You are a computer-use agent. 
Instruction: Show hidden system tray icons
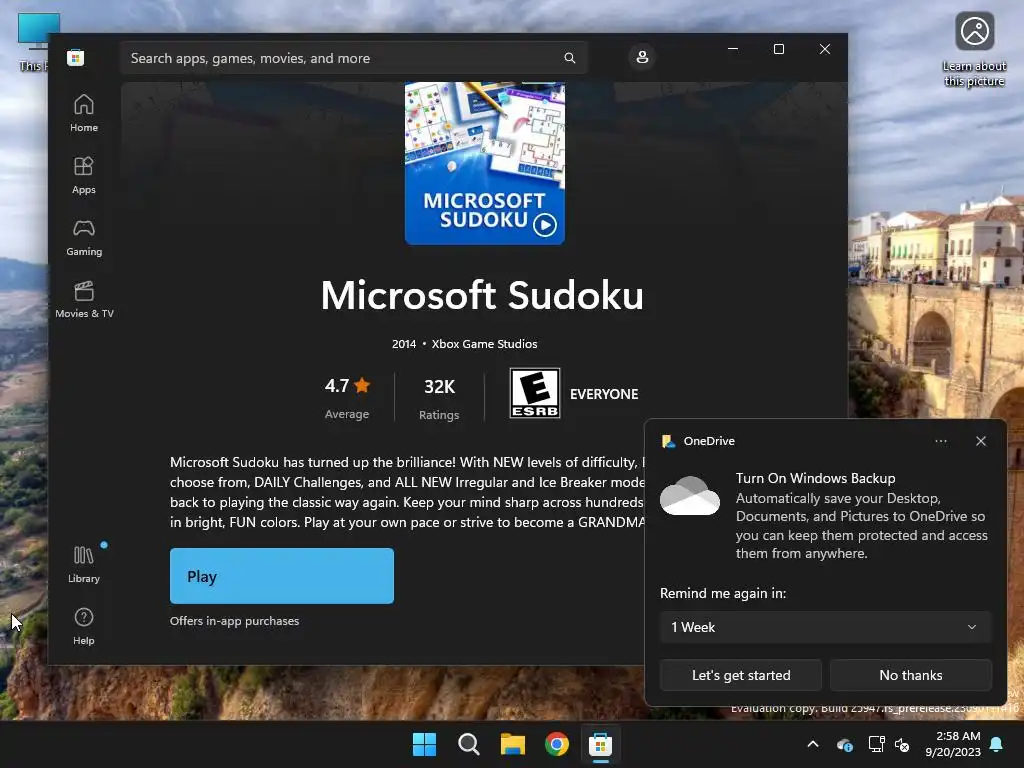click(x=813, y=744)
